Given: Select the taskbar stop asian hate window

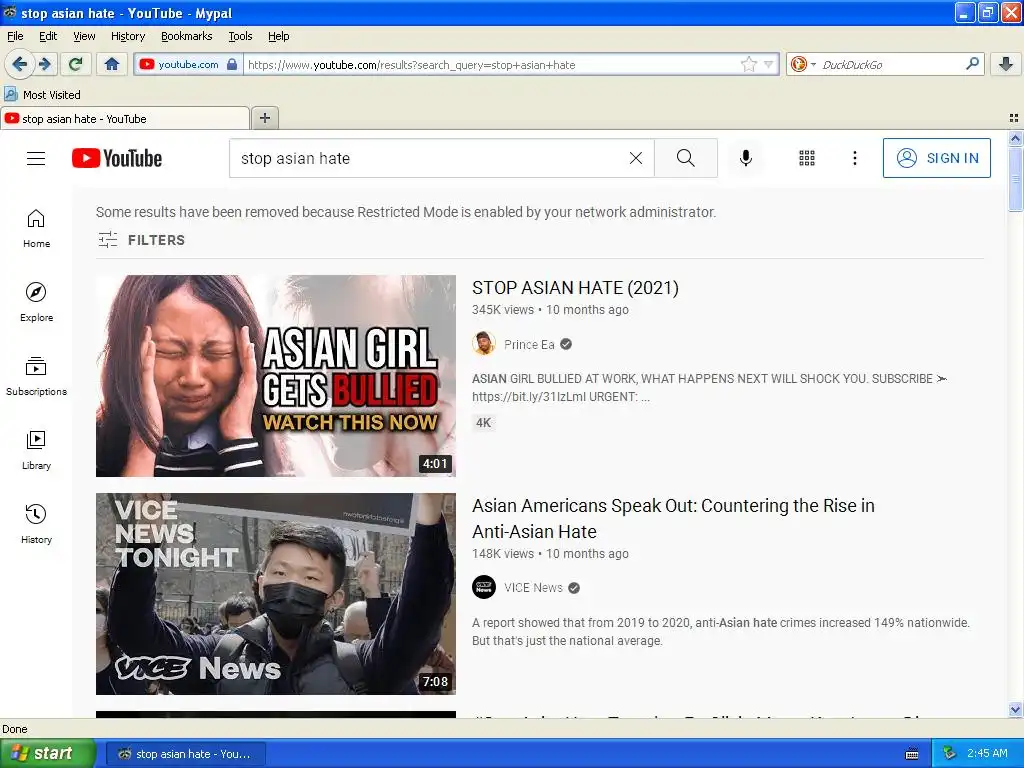Looking at the screenshot, I should click(186, 754).
